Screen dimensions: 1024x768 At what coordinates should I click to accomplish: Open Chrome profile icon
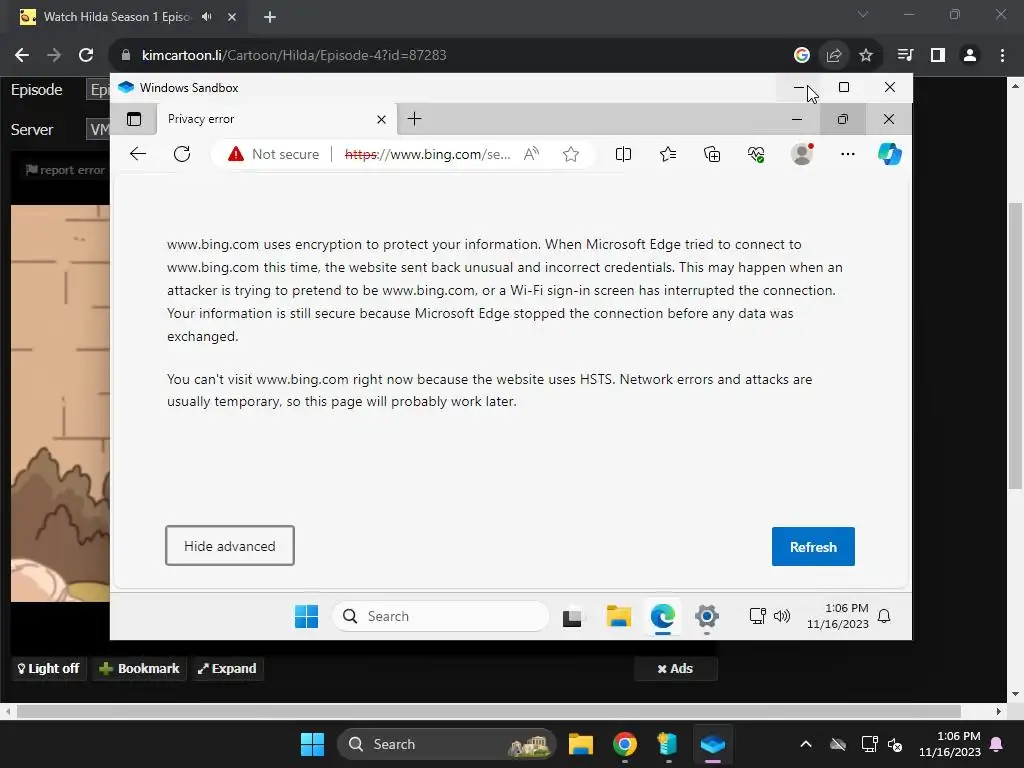970,56
